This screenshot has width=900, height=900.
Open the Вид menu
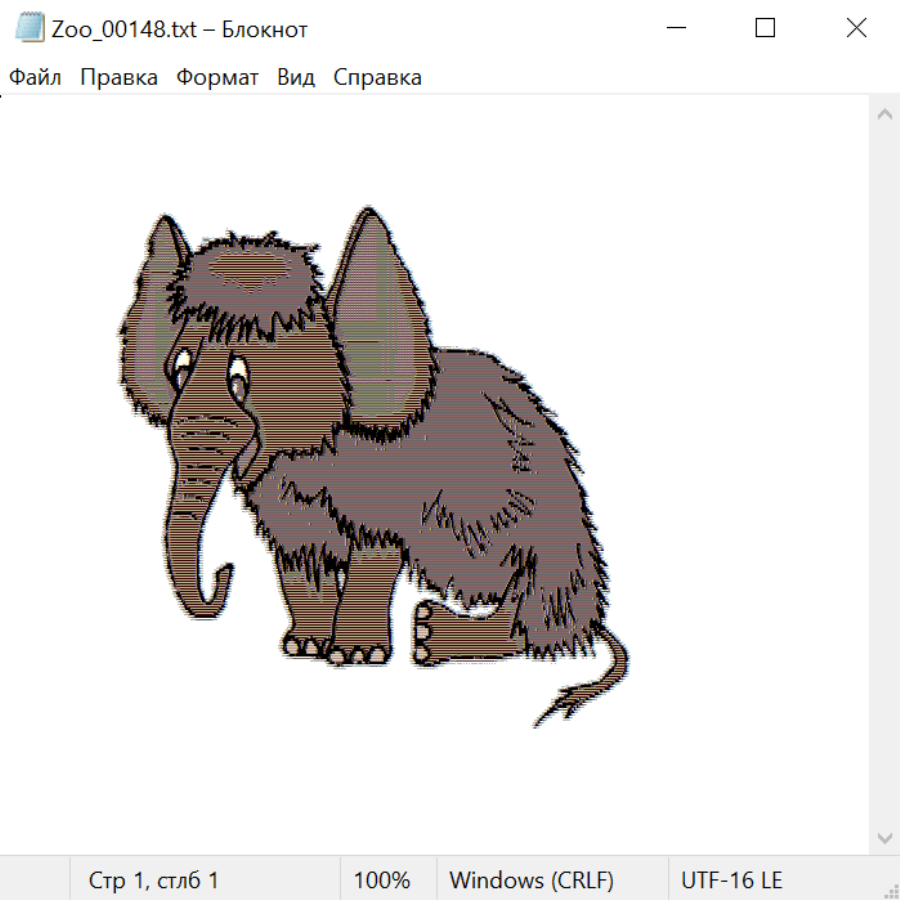296,78
